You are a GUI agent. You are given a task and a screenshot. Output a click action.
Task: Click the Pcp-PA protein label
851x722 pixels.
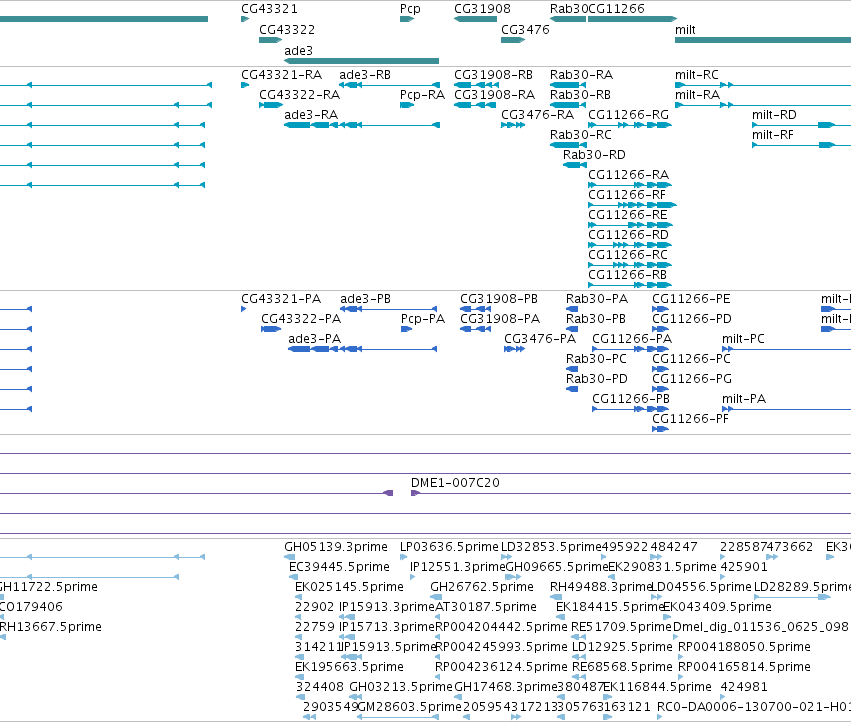(x=423, y=319)
